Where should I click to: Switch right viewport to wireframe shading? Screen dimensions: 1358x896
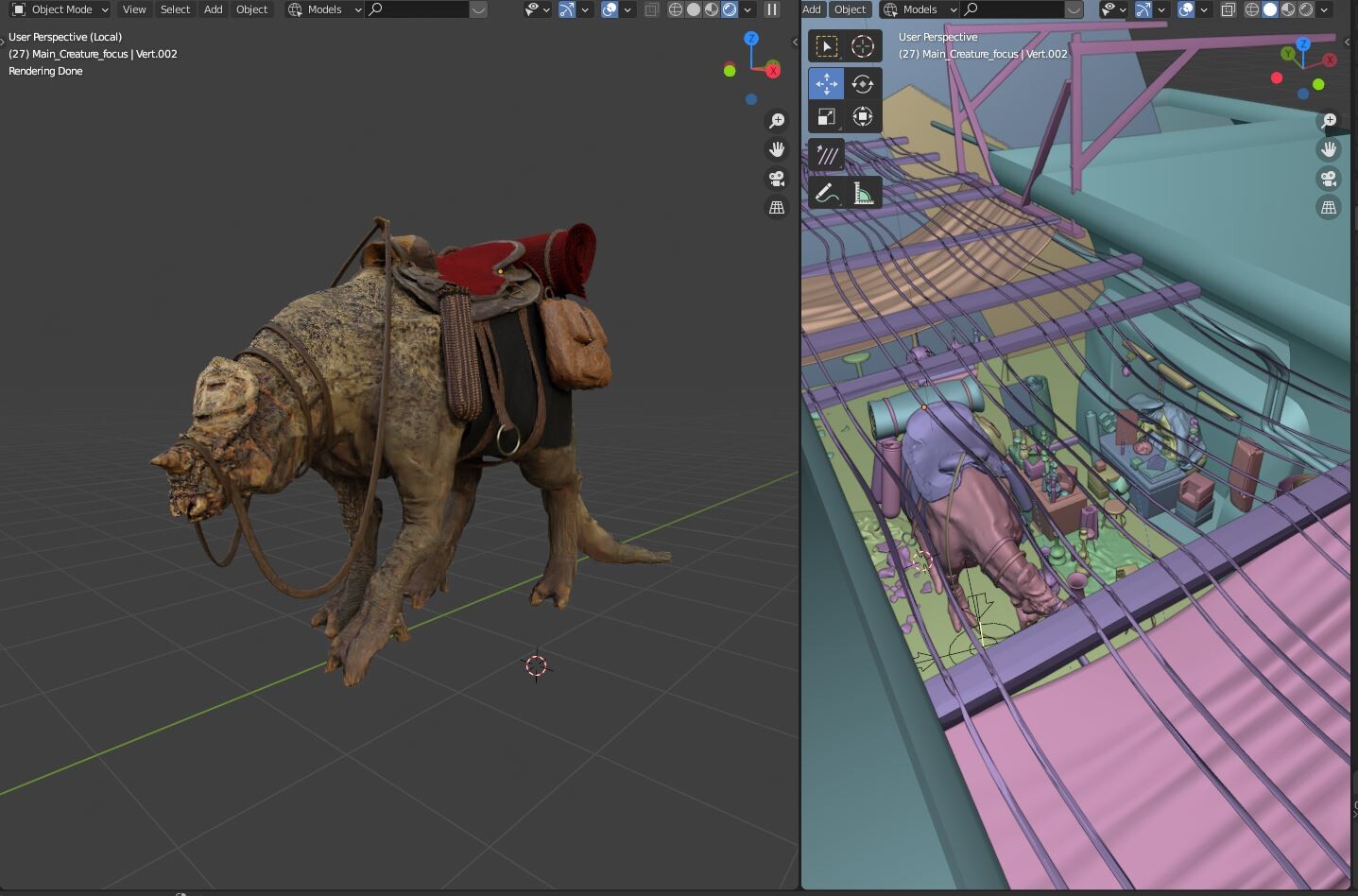coord(1252,9)
